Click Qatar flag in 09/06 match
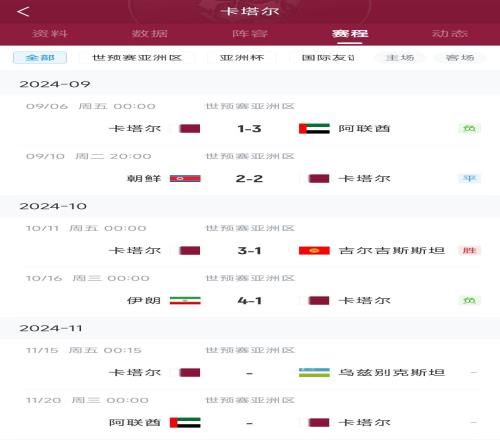Image resolution: width=500 pixels, height=440 pixels. [190, 128]
